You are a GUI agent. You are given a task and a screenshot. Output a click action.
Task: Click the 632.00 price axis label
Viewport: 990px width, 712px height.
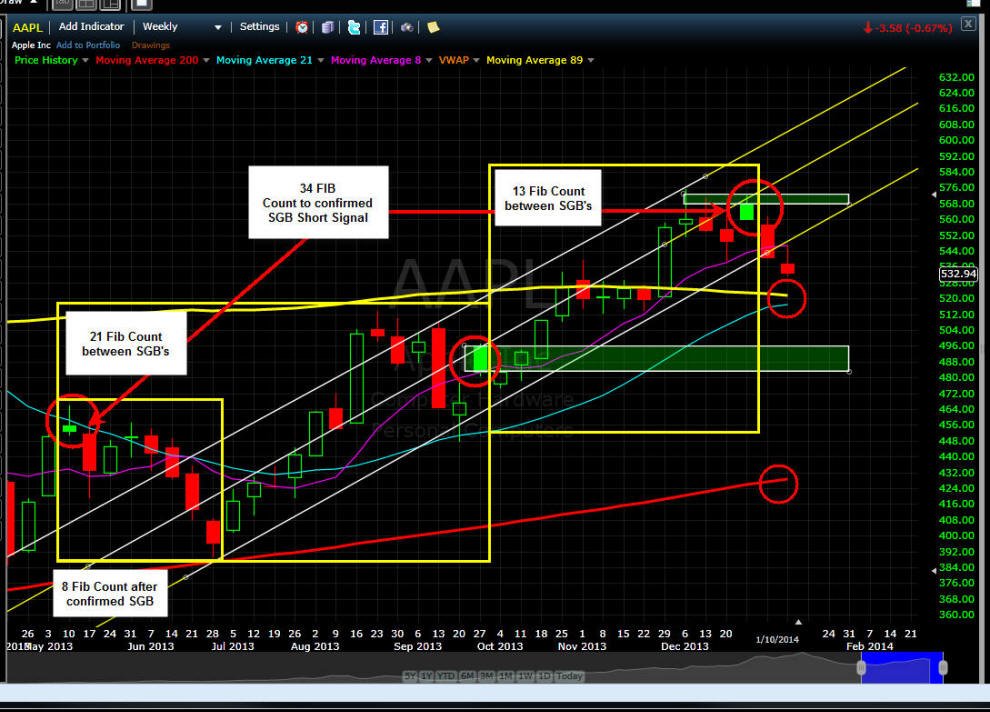pyautogui.click(x=957, y=77)
